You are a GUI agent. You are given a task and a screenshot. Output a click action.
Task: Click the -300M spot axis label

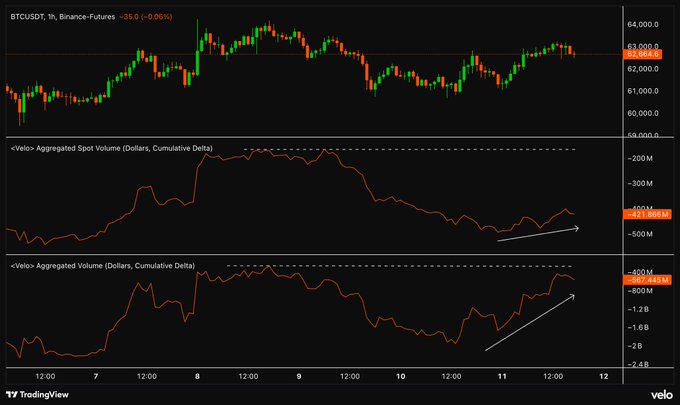point(640,183)
